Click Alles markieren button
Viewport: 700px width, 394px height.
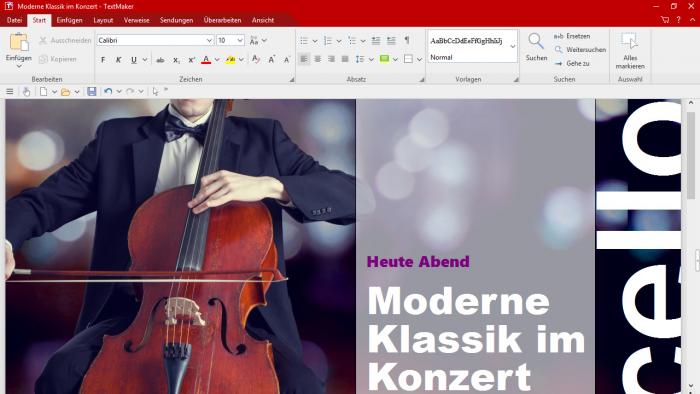tap(630, 51)
